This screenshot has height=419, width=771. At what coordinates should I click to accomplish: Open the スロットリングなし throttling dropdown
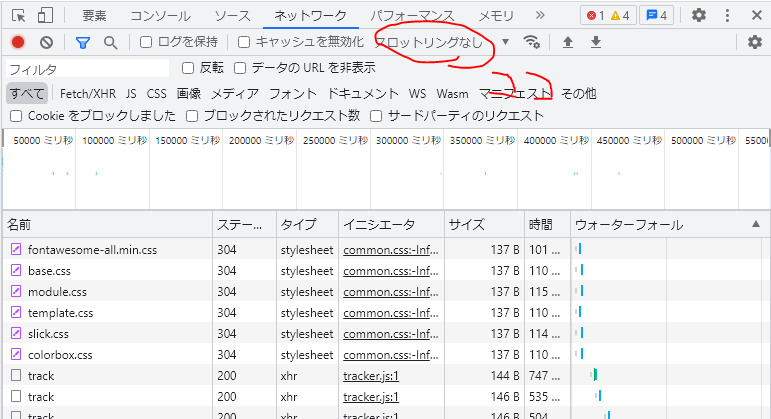pos(441,42)
